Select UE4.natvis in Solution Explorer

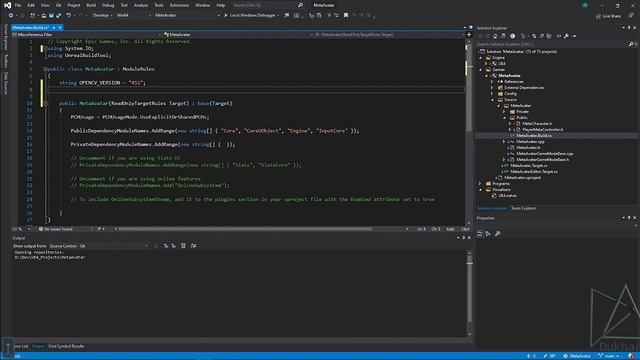pos(507,196)
